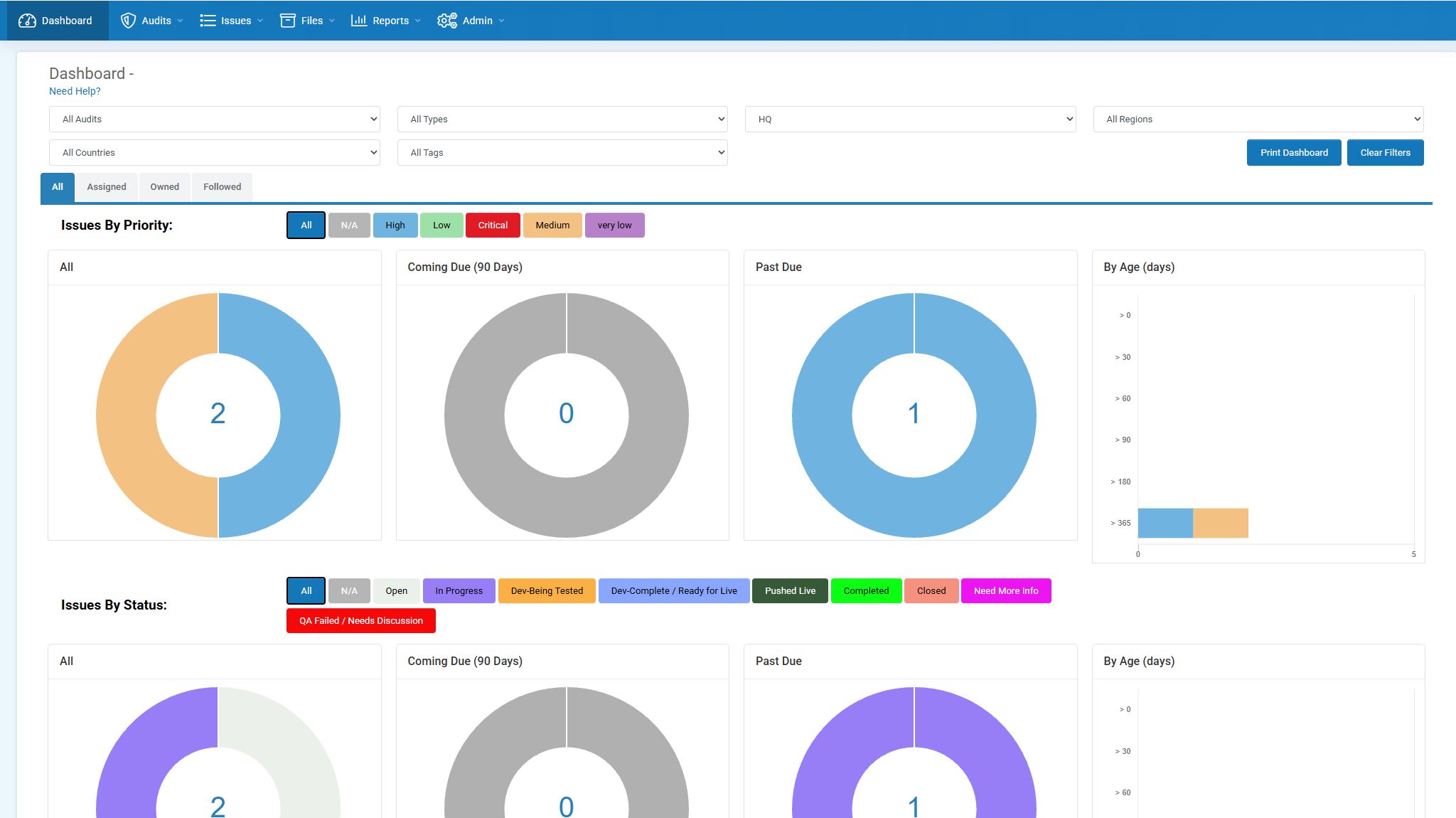Image resolution: width=1456 pixels, height=818 pixels.
Task: Filter issues by In Progress status
Action: (x=459, y=591)
